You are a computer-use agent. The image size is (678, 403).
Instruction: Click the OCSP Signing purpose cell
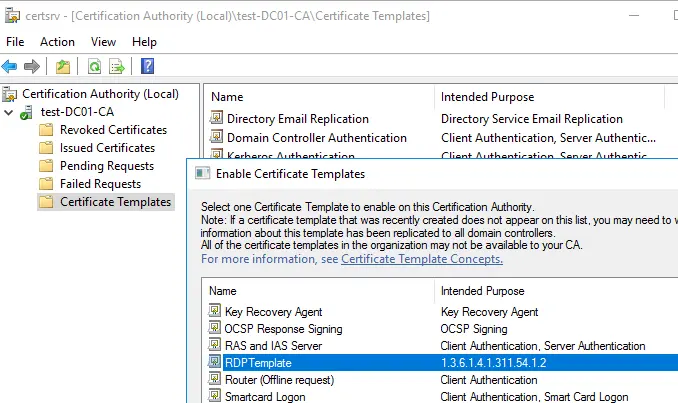pos(474,329)
